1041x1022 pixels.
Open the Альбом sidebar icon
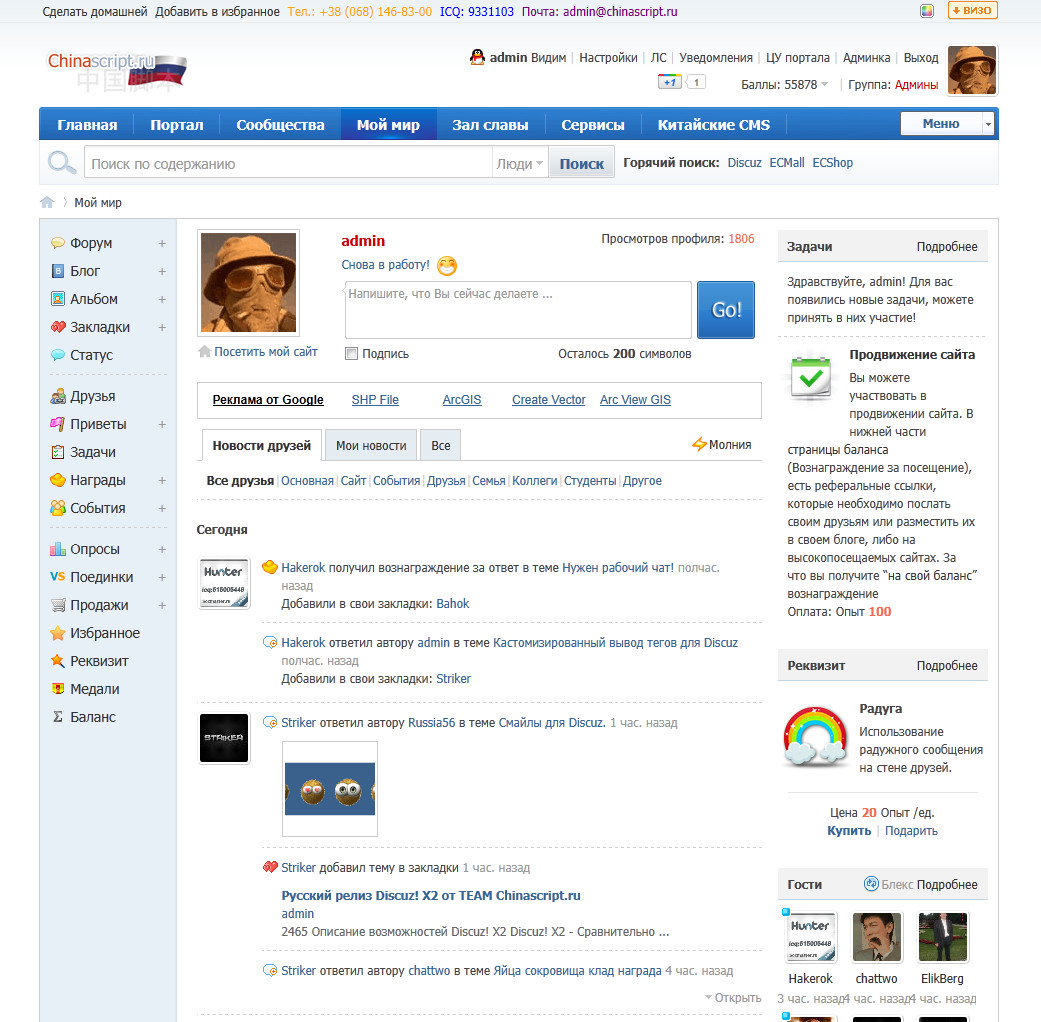(x=58, y=299)
